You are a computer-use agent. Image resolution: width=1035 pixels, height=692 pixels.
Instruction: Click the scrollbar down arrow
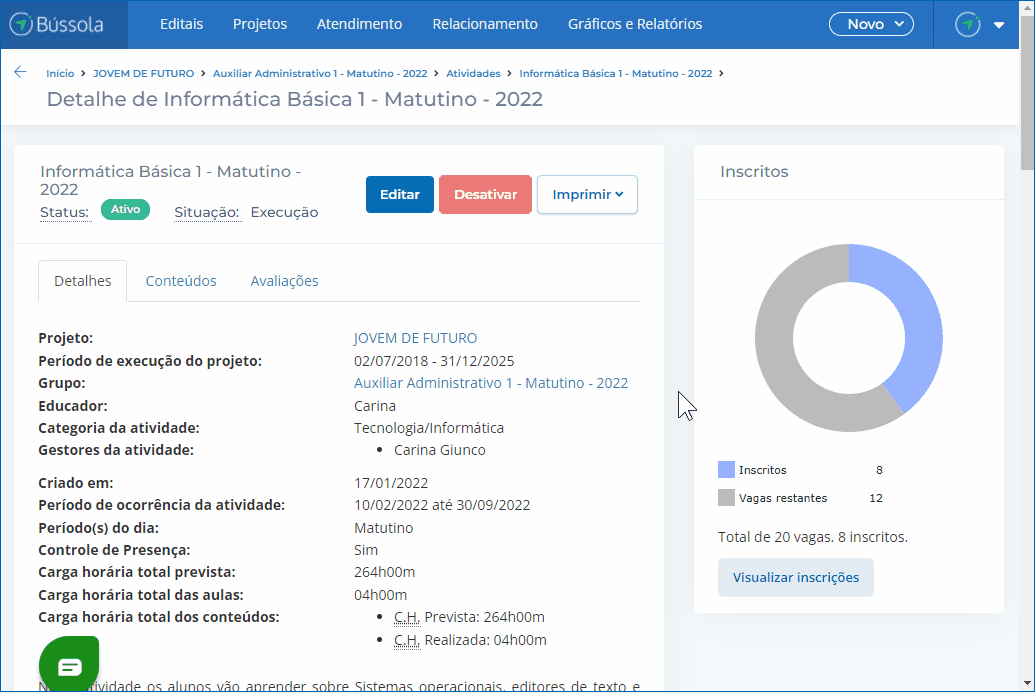tap(1027, 683)
